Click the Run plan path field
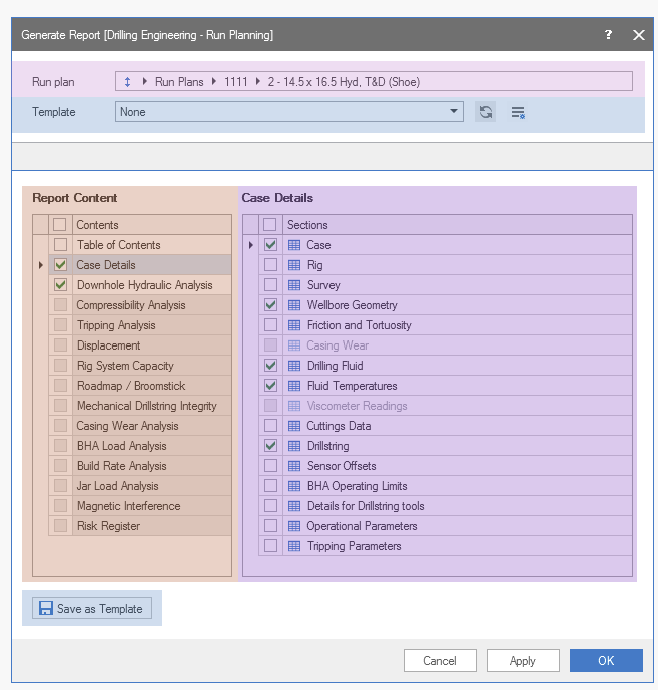Screen dimensions: 658x690 pyautogui.click(x=374, y=81)
